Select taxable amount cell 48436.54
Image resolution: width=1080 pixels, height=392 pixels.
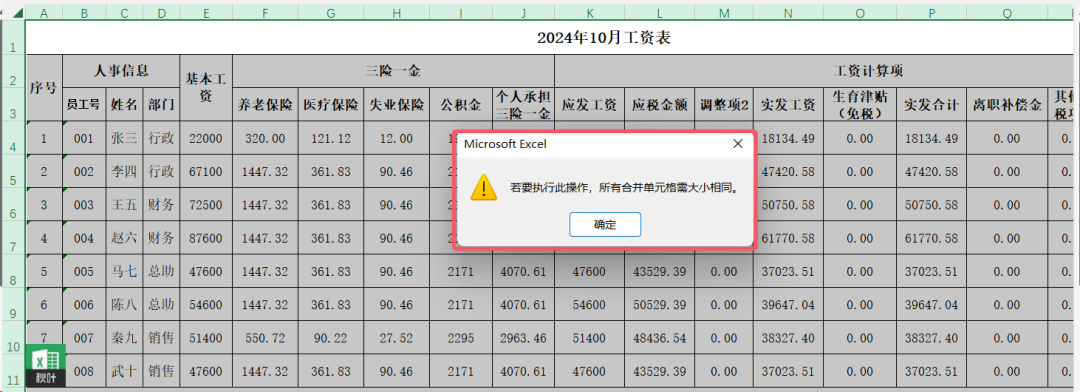click(x=660, y=338)
